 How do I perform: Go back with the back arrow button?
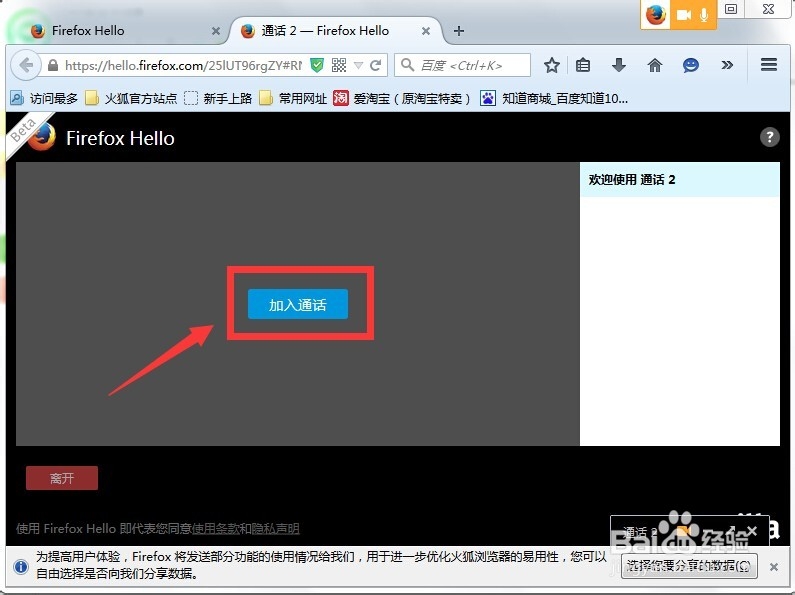point(25,65)
